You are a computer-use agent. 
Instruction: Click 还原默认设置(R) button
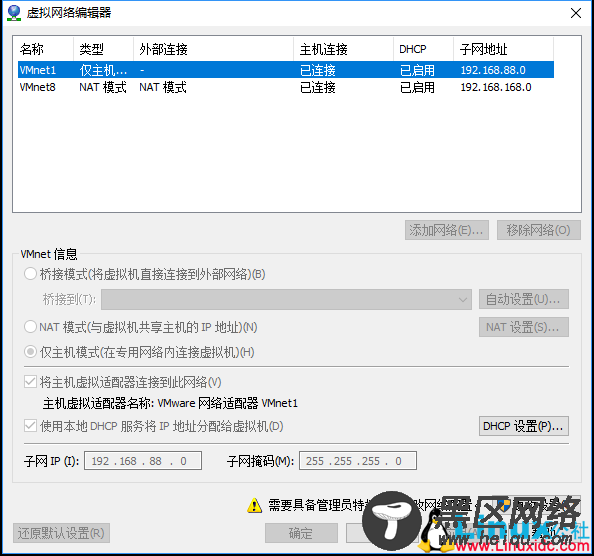(61, 533)
